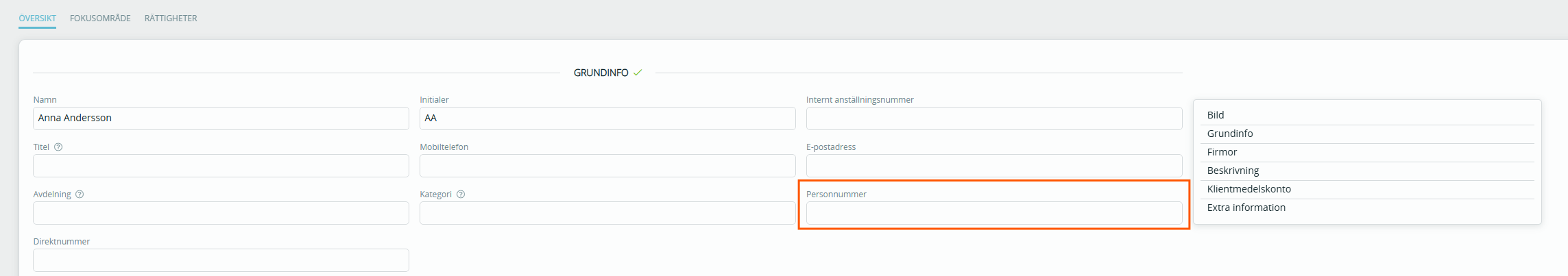Click help icon next to Avdelning
The width and height of the screenshot is (1568, 276).
[80, 195]
